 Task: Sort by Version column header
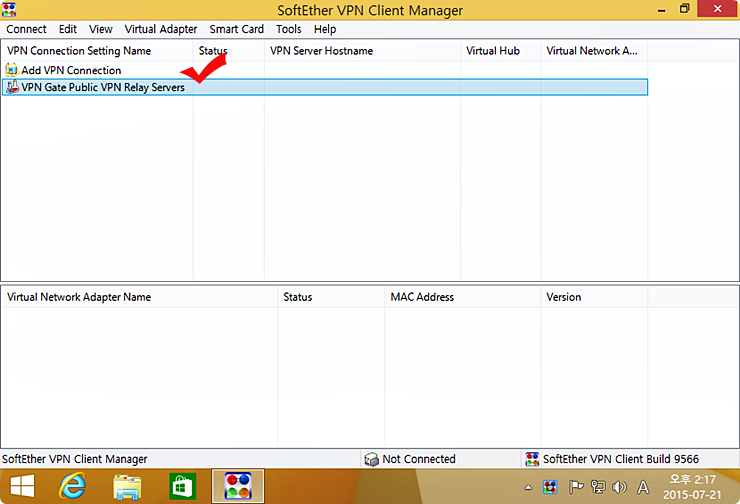tap(594, 297)
